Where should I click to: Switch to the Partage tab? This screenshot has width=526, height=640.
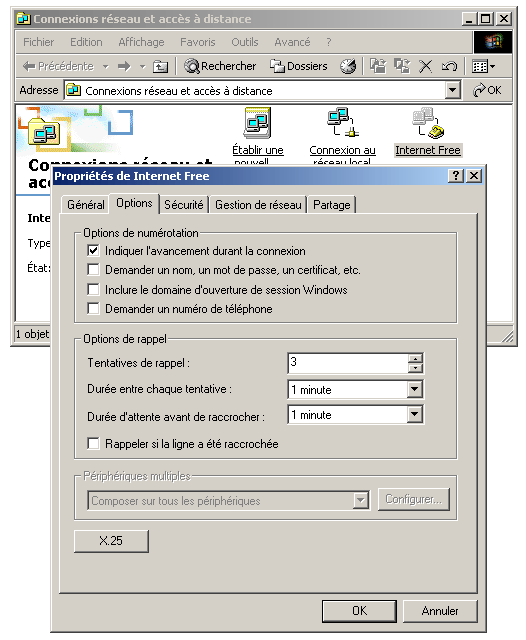[x=331, y=204]
